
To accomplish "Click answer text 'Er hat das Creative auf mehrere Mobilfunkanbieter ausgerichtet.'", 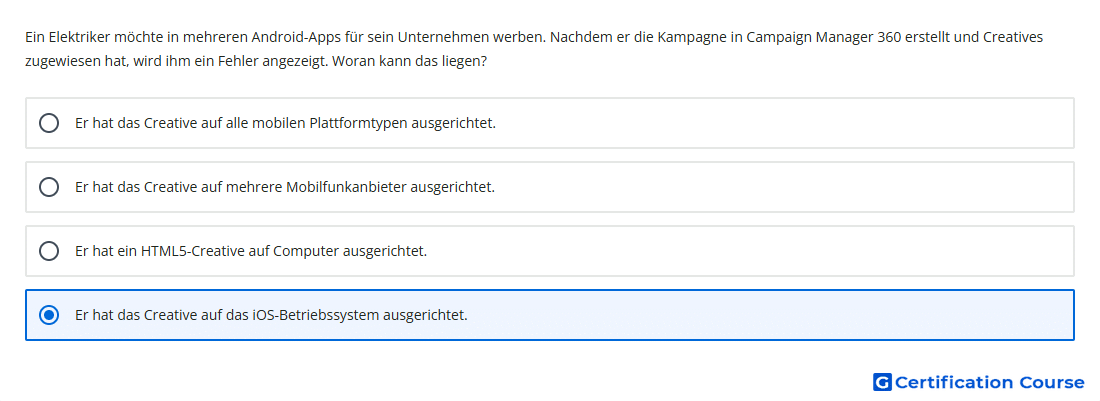I will coord(285,187).
